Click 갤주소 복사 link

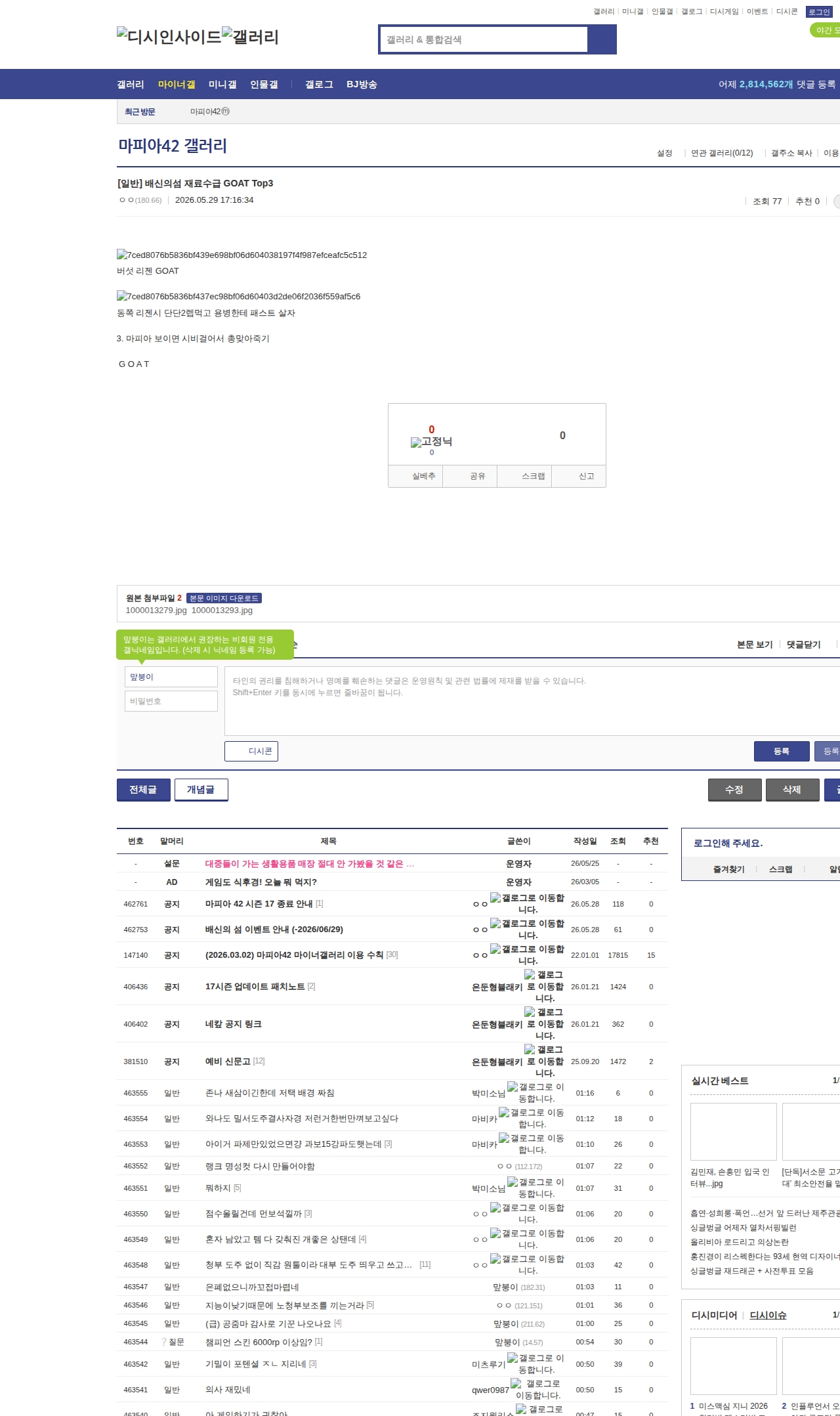[x=791, y=153]
